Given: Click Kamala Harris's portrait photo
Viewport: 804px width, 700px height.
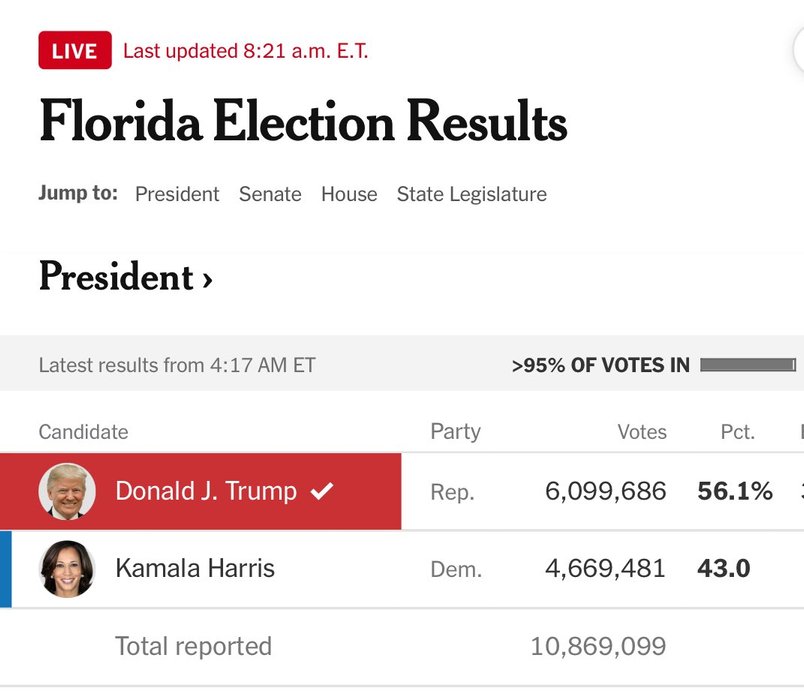Looking at the screenshot, I should 67,569.
